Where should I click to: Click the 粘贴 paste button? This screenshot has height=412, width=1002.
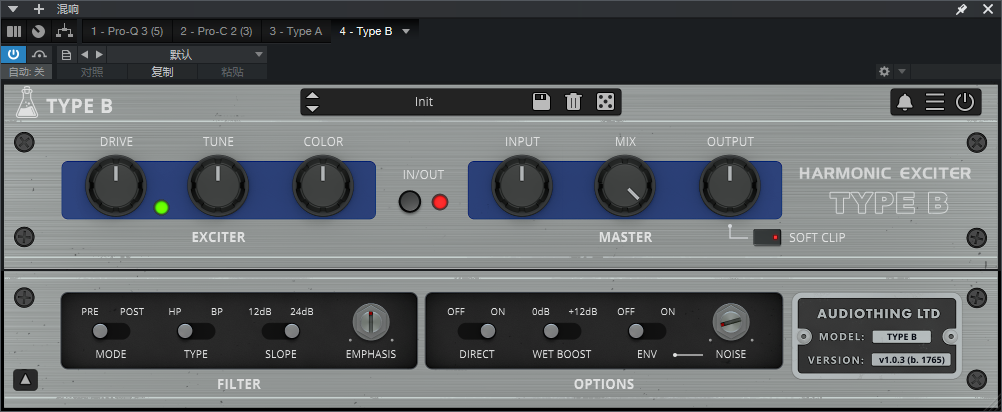click(232, 72)
